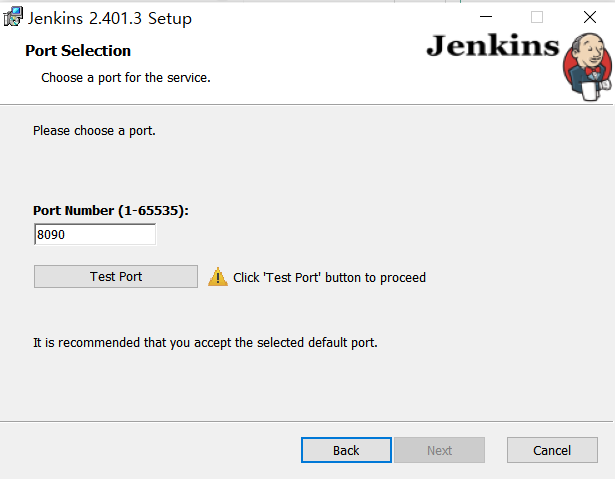Click the 'Port Selection' heading
The image size is (615, 479).
click(x=78, y=51)
